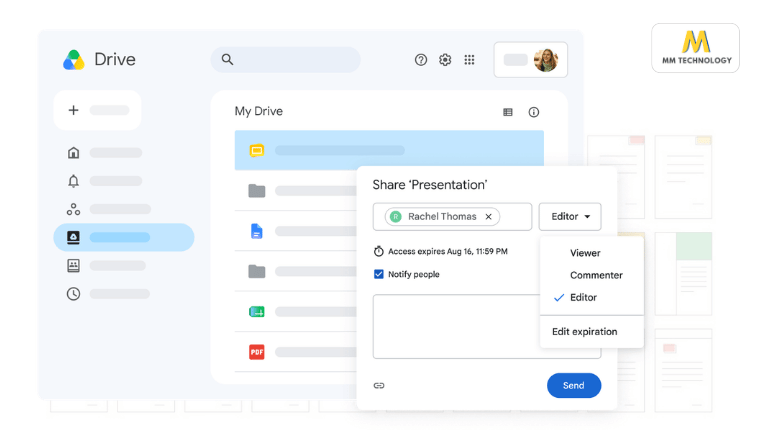
Task: Click the message text area
Action: [456, 326]
